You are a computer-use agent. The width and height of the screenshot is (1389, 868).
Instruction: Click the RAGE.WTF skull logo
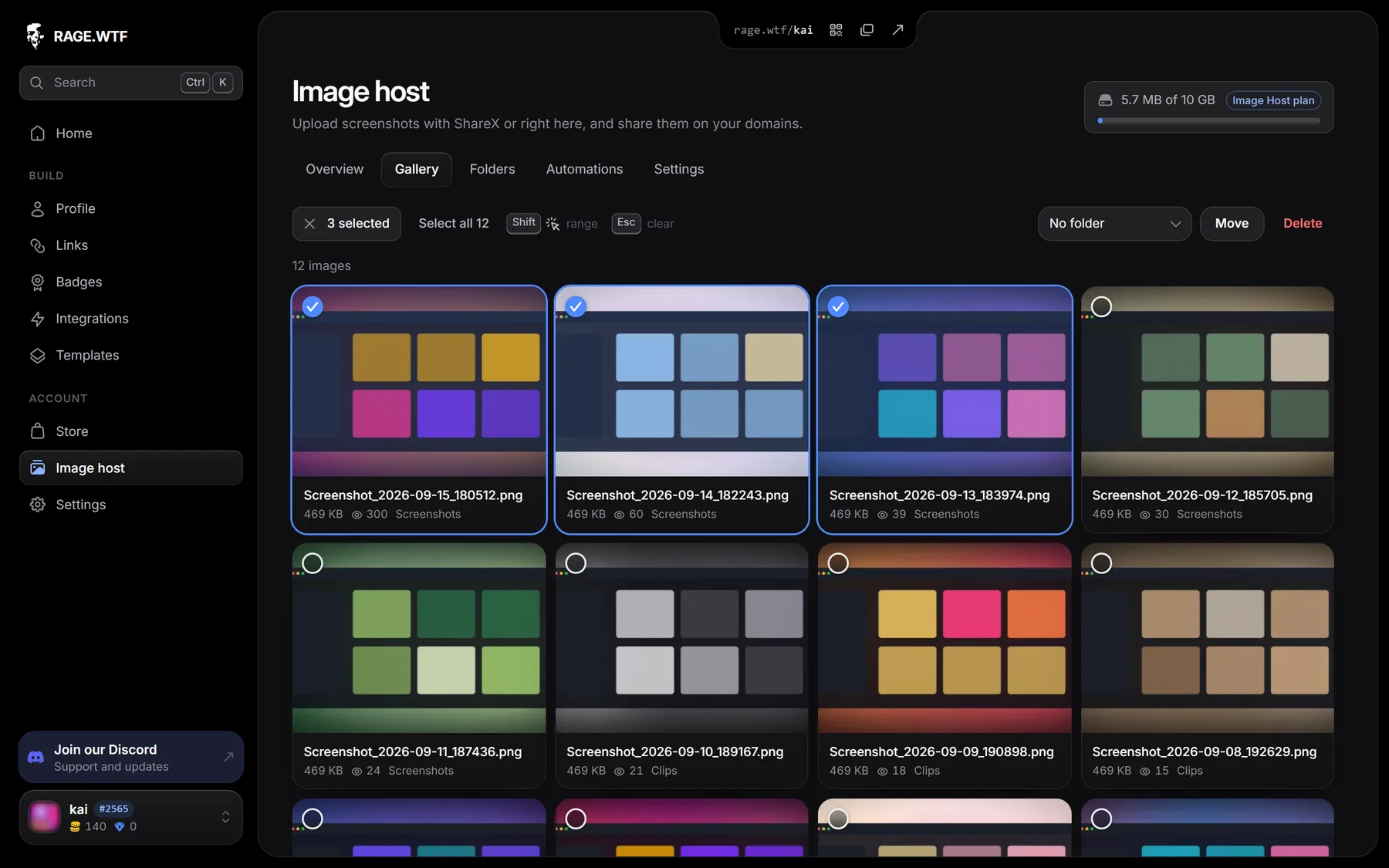click(x=35, y=35)
